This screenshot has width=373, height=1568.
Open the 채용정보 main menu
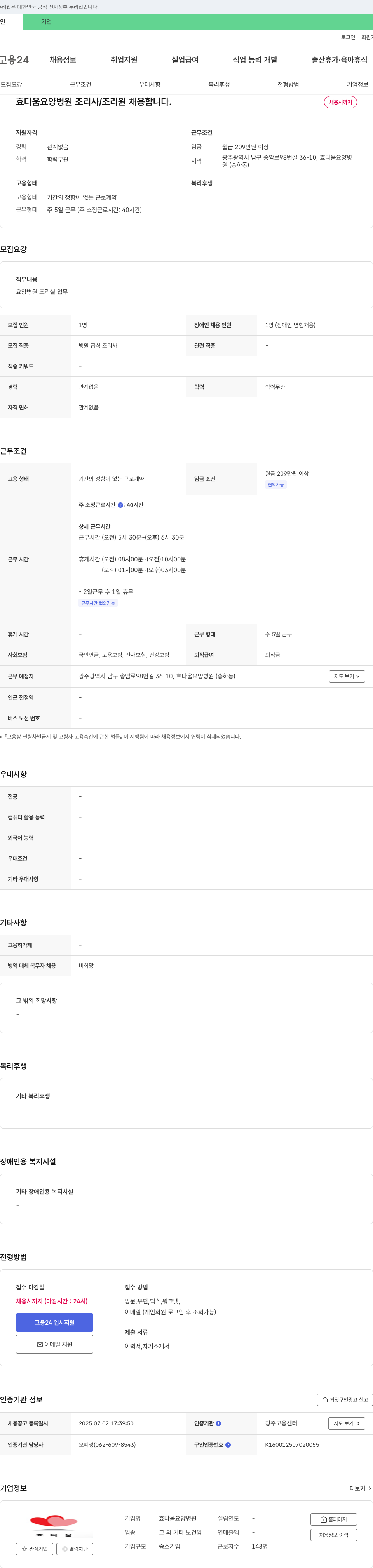click(x=63, y=60)
